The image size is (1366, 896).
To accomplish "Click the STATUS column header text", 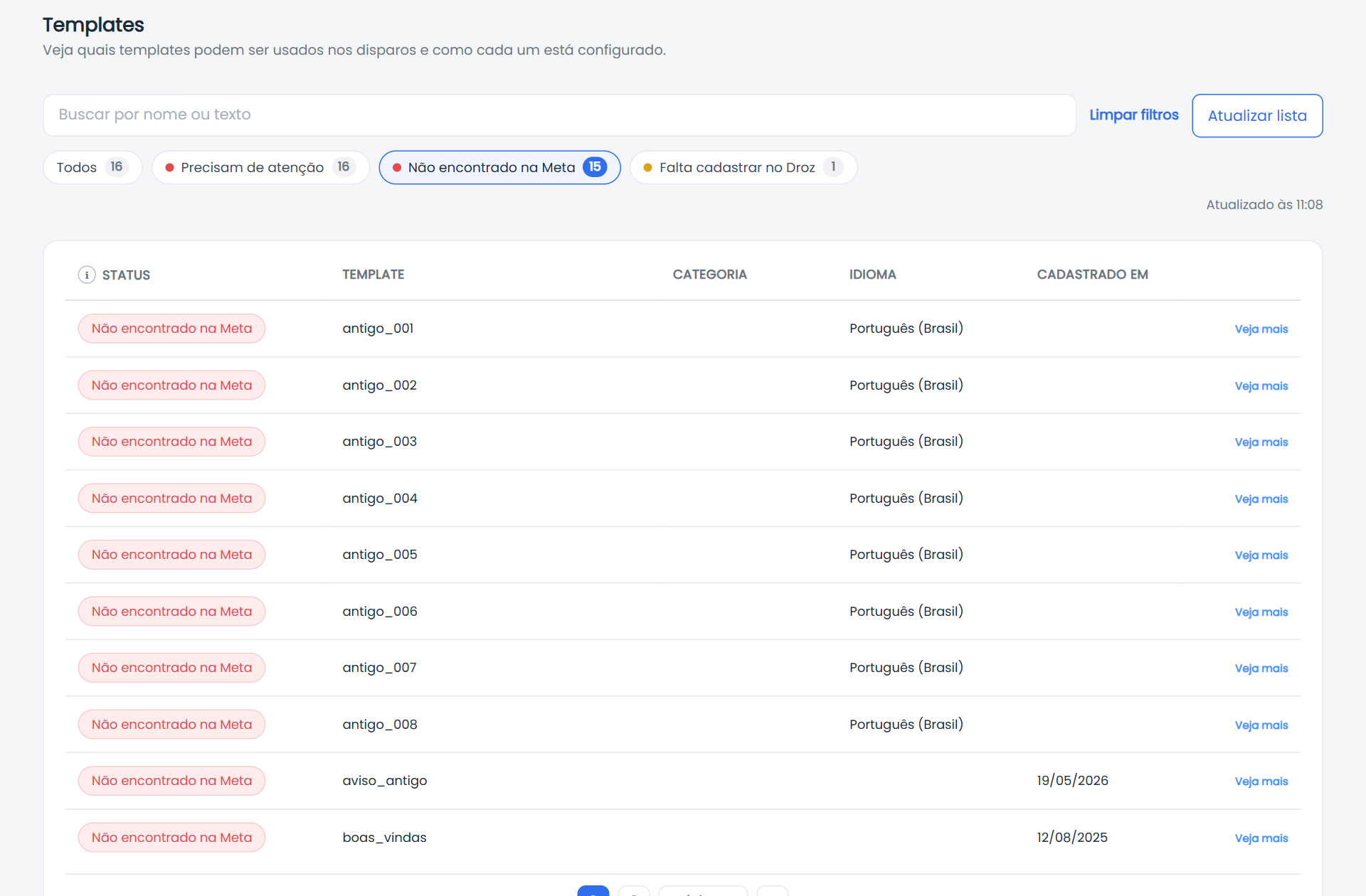I will pos(126,275).
